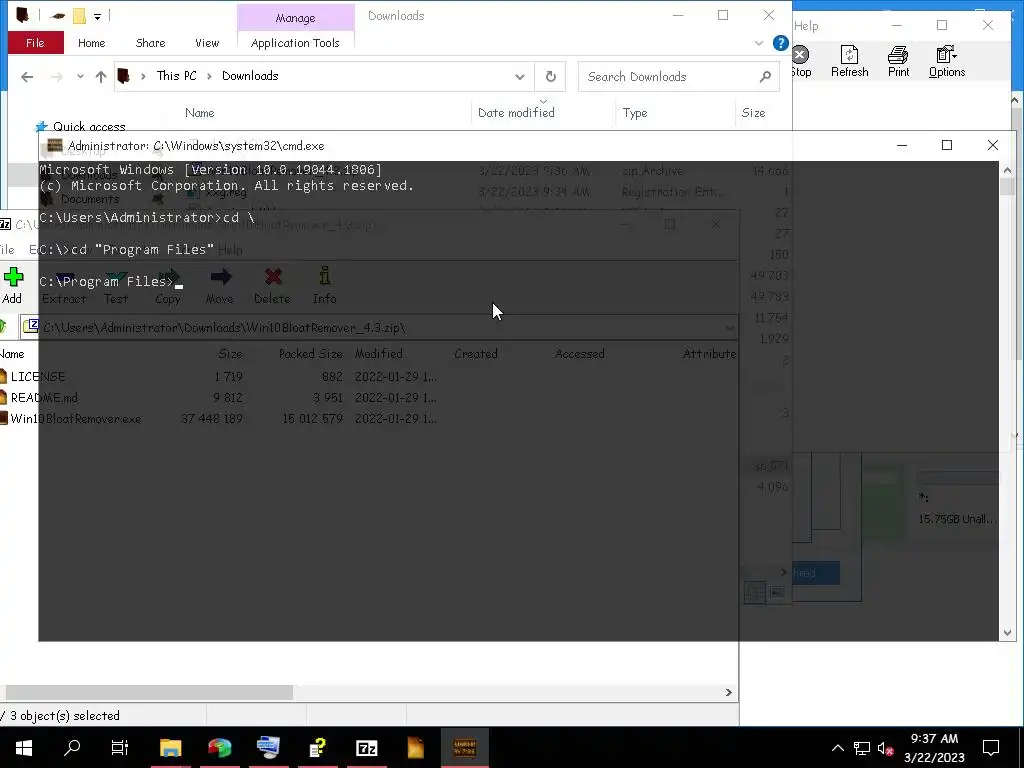Click the Properties quick access toolbar icon

tap(57, 16)
